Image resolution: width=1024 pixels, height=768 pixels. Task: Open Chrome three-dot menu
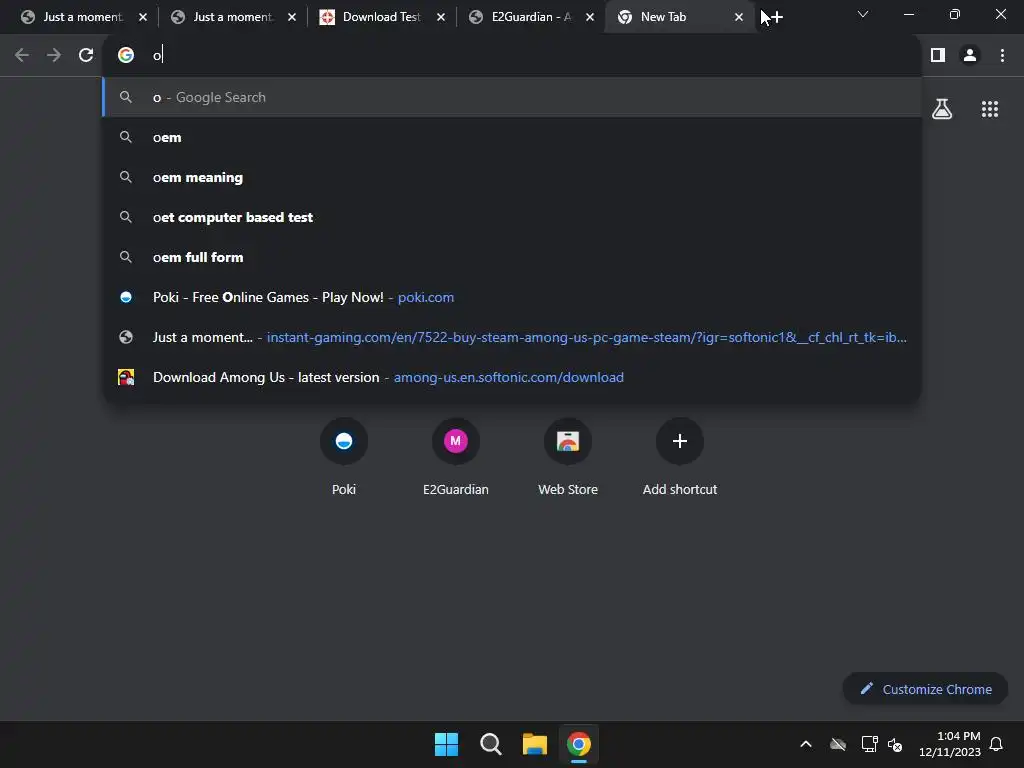(1002, 56)
